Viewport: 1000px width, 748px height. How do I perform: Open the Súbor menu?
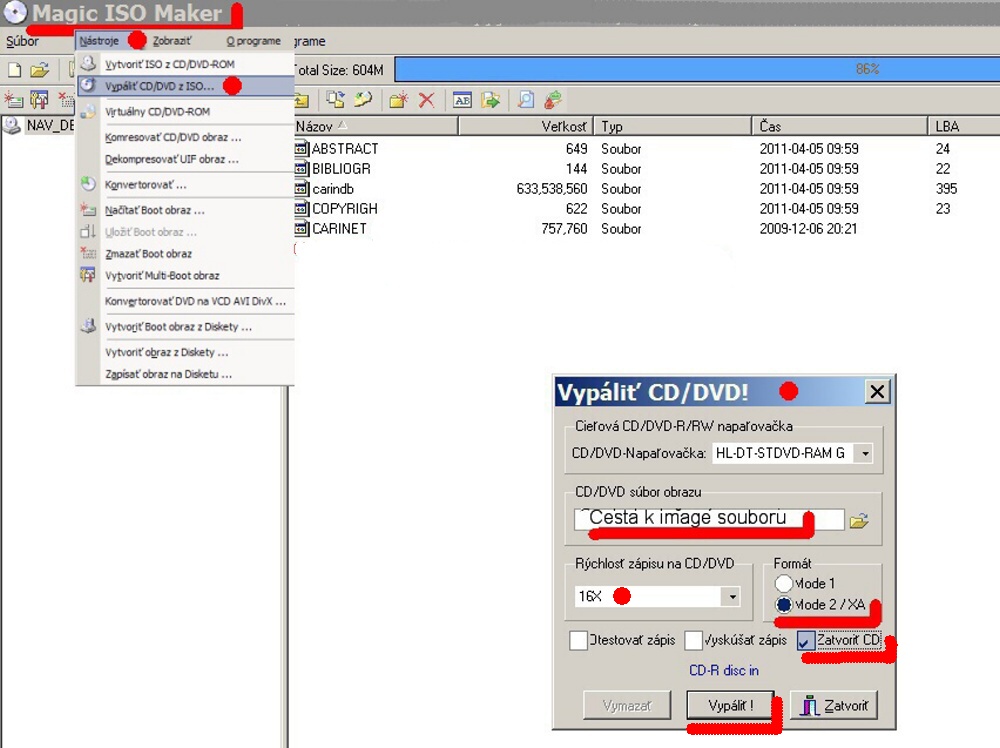pyautogui.click(x=22, y=41)
